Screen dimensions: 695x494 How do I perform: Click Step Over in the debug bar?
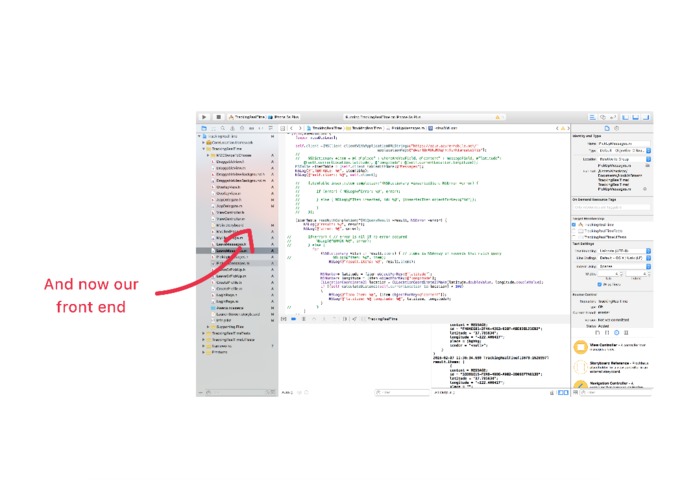click(314, 319)
